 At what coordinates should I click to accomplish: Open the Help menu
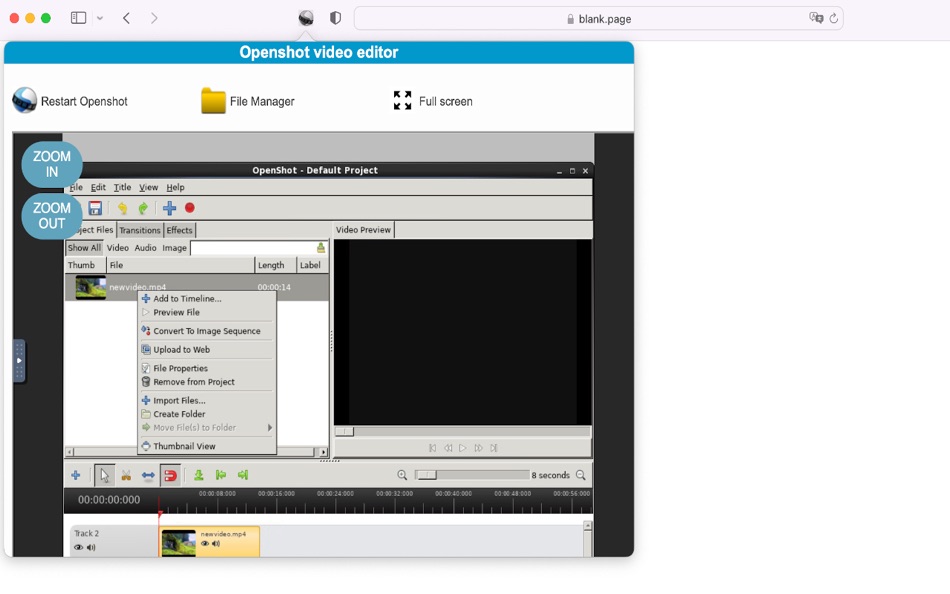click(x=175, y=187)
